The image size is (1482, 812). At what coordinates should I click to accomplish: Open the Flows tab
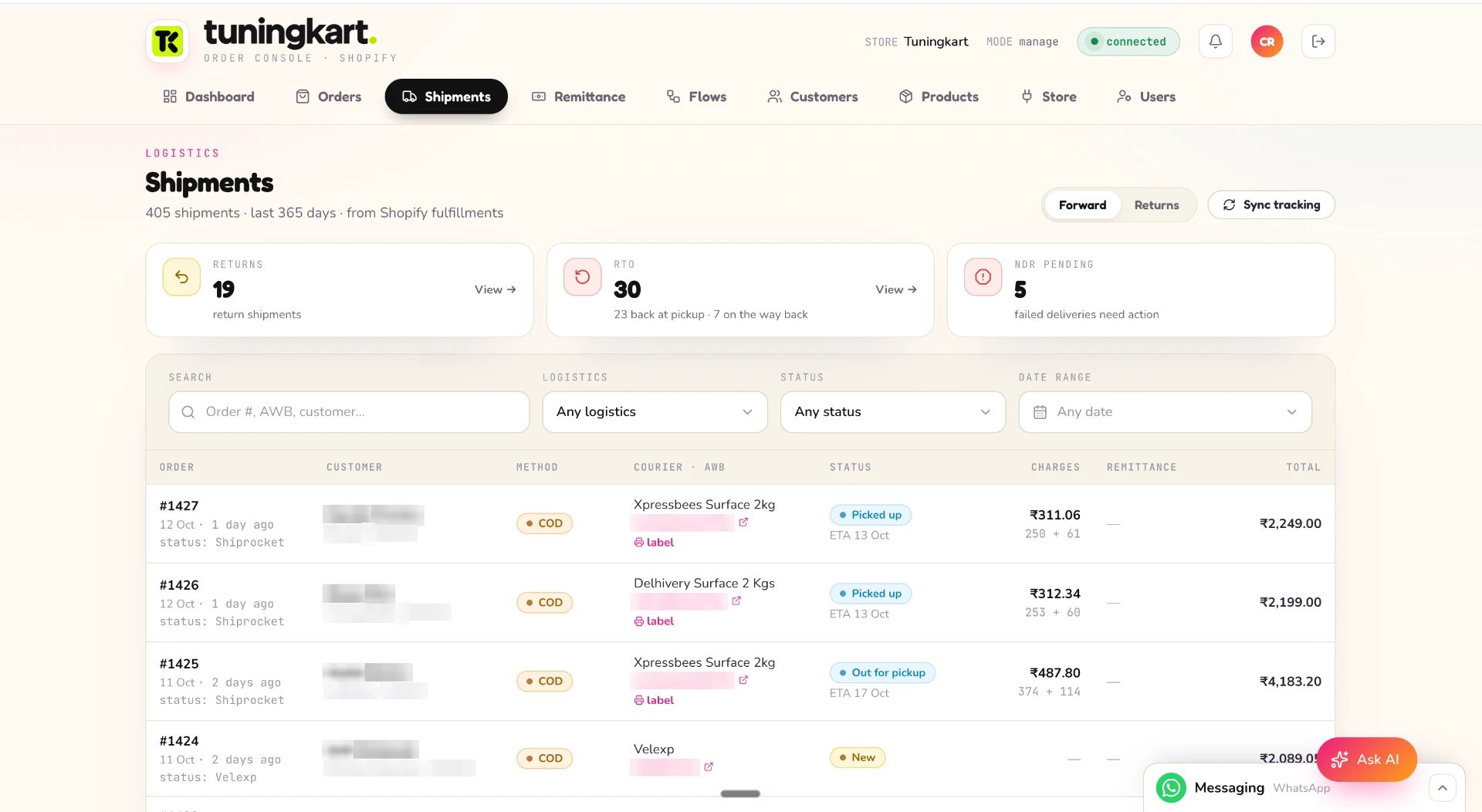696,96
